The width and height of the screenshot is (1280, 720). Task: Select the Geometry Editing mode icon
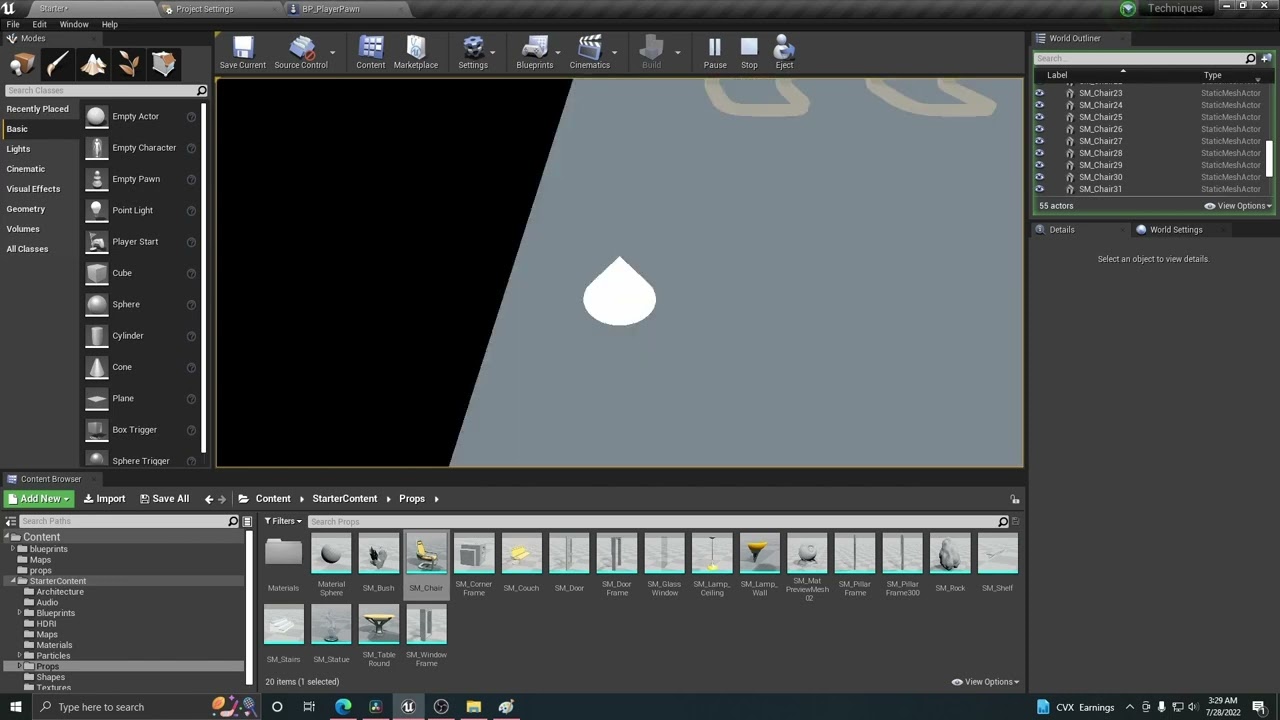[x=164, y=65]
